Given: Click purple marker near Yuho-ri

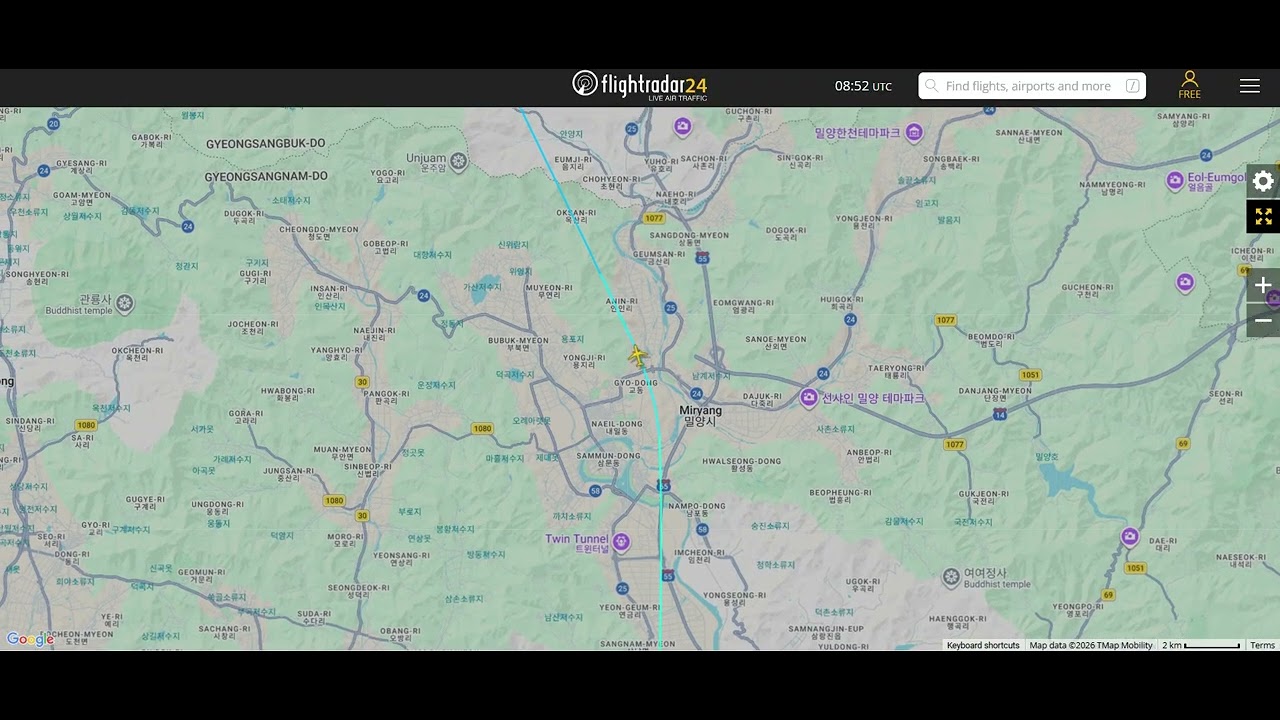Looking at the screenshot, I should coord(682,126).
